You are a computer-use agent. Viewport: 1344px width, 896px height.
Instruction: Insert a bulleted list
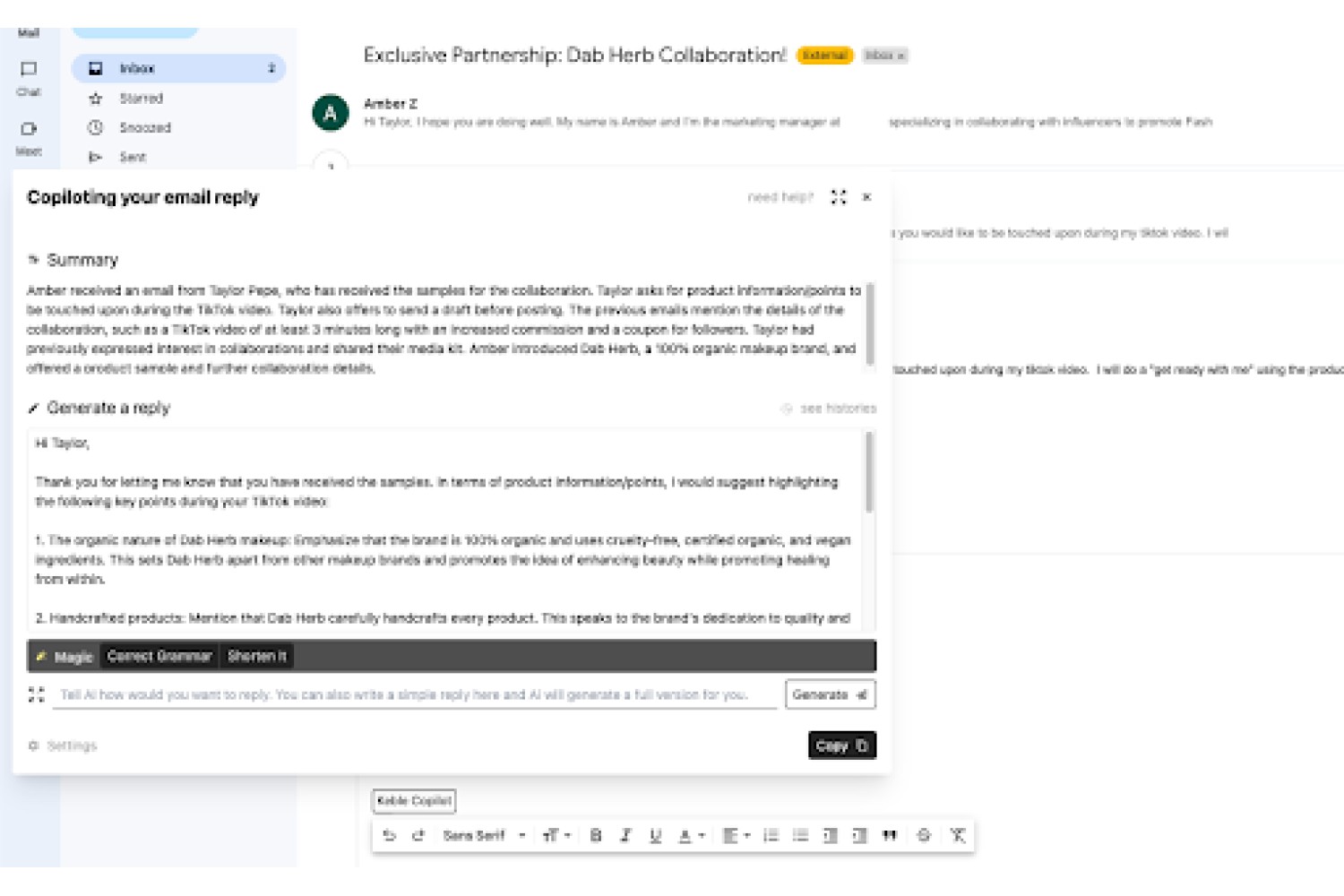[x=800, y=836]
